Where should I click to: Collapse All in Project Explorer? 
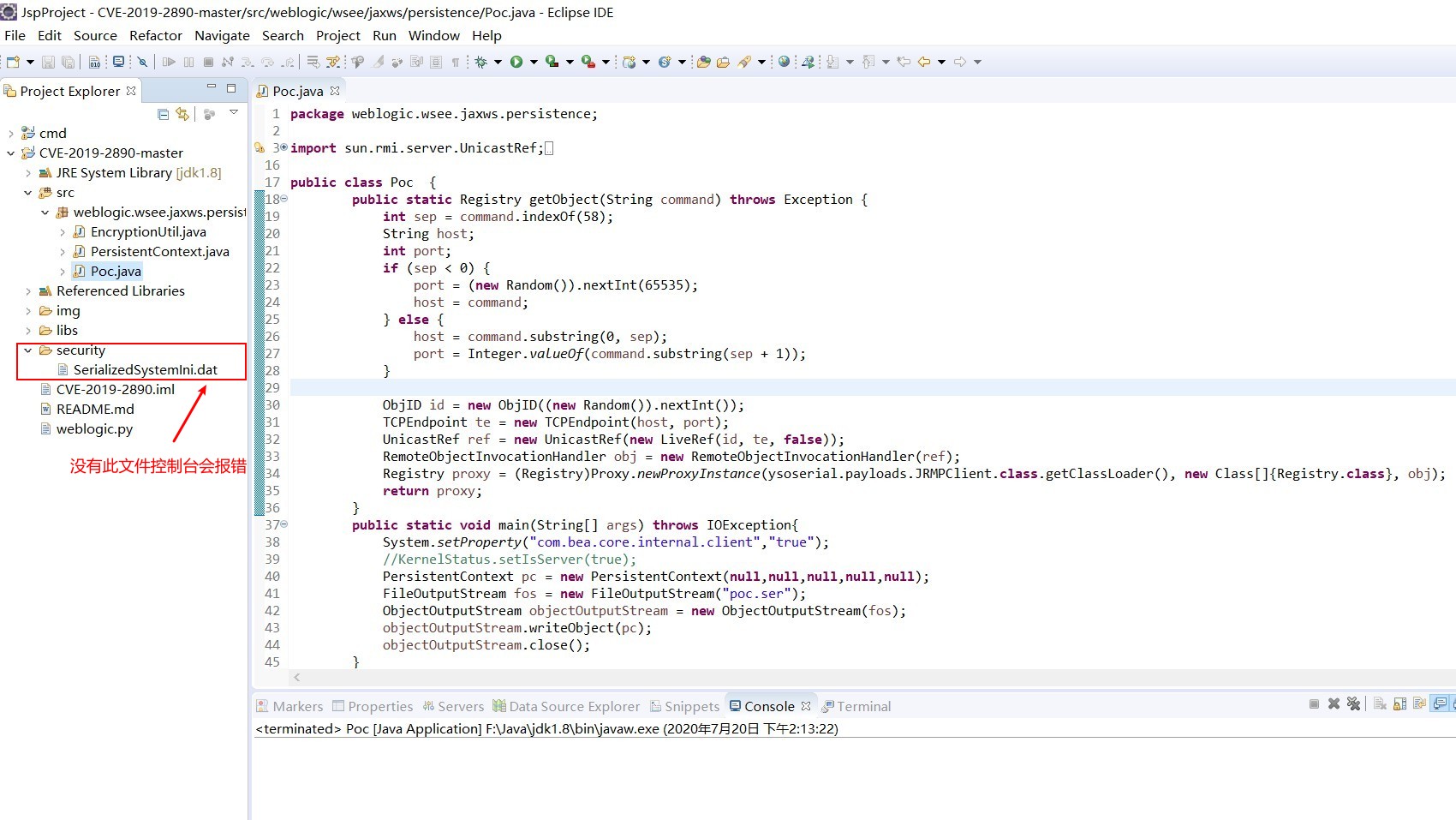[163, 114]
